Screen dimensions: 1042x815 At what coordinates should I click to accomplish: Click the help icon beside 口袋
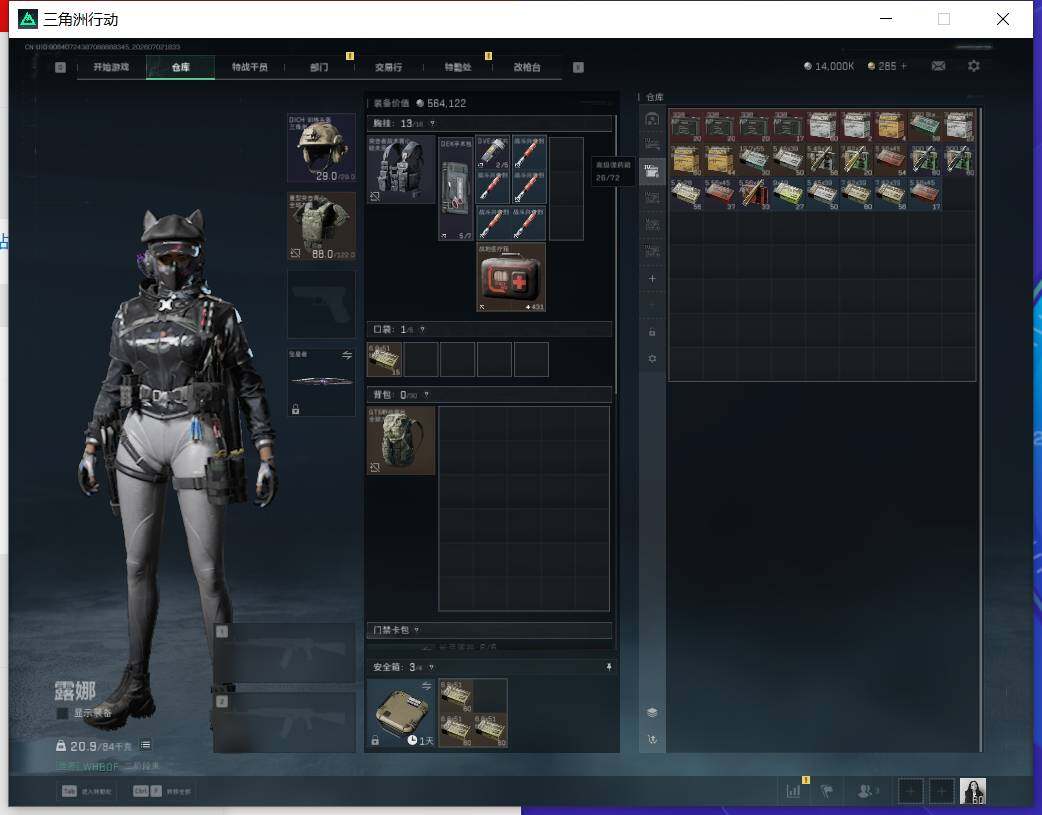[x=422, y=330]
